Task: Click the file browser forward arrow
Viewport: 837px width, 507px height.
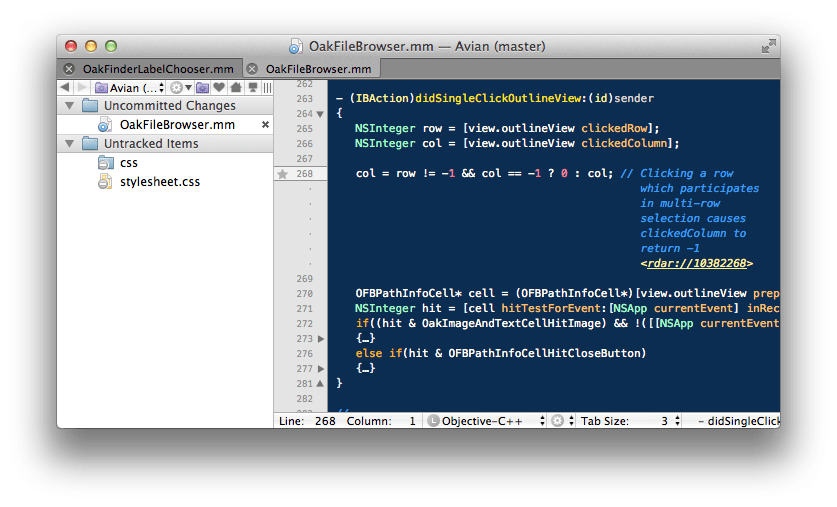Action: [x=82, y=88]
